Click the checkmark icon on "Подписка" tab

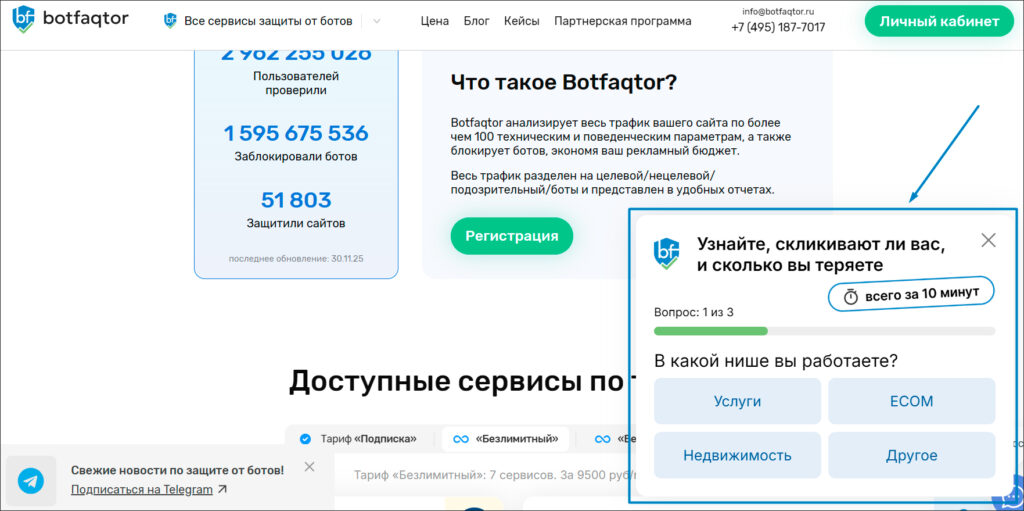click(x=305, y=439)
